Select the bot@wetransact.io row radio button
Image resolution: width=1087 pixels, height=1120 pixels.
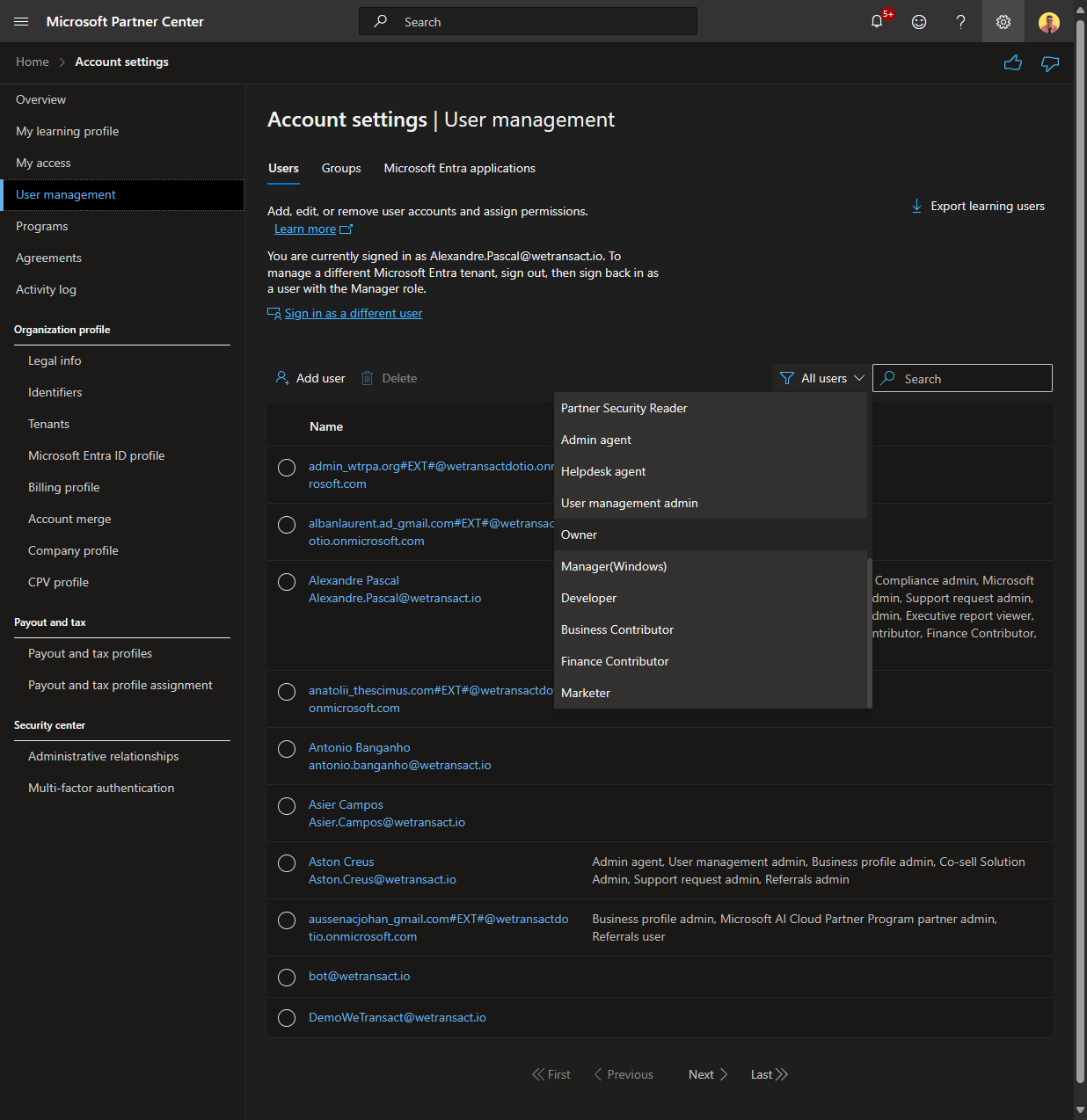287,978
